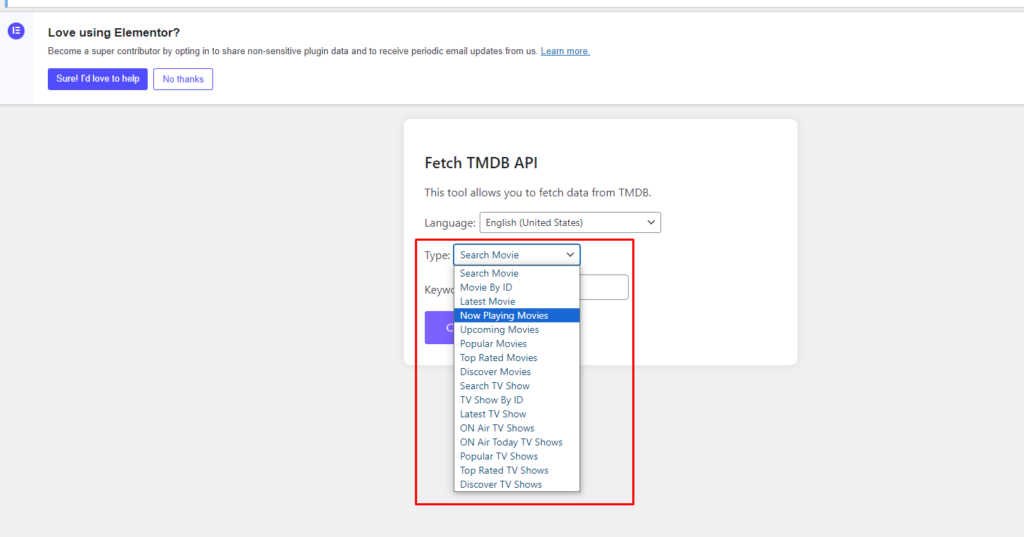Dismiss with the No thanks button

183,79
